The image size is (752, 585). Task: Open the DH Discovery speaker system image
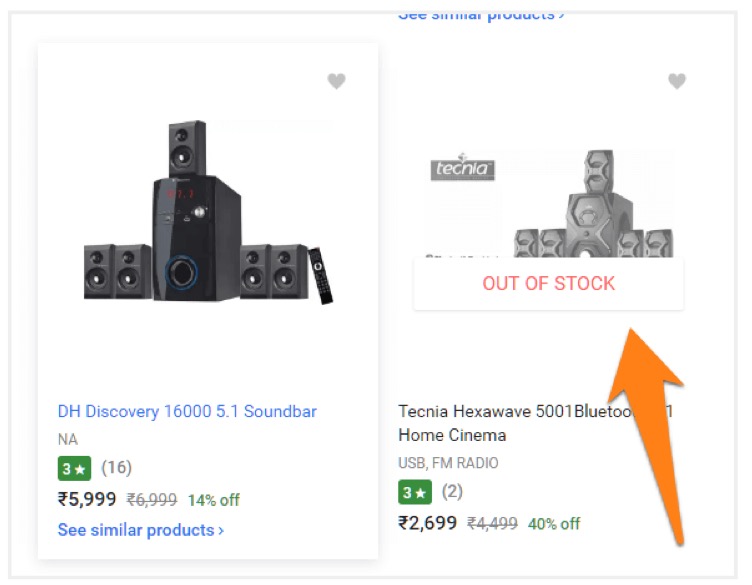[x=208, y=212]
